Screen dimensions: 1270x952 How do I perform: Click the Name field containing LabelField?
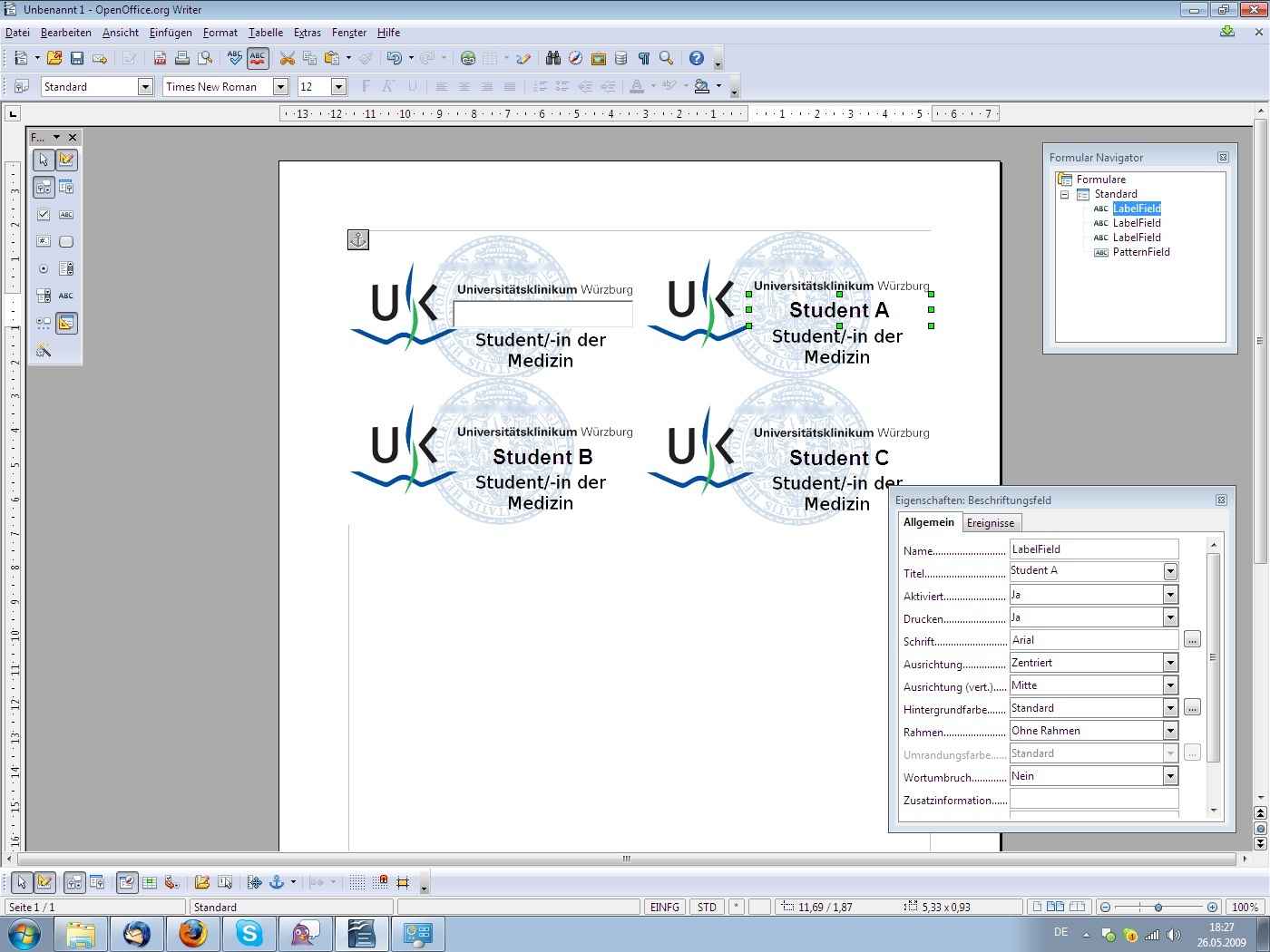[x=1093, y=549]
